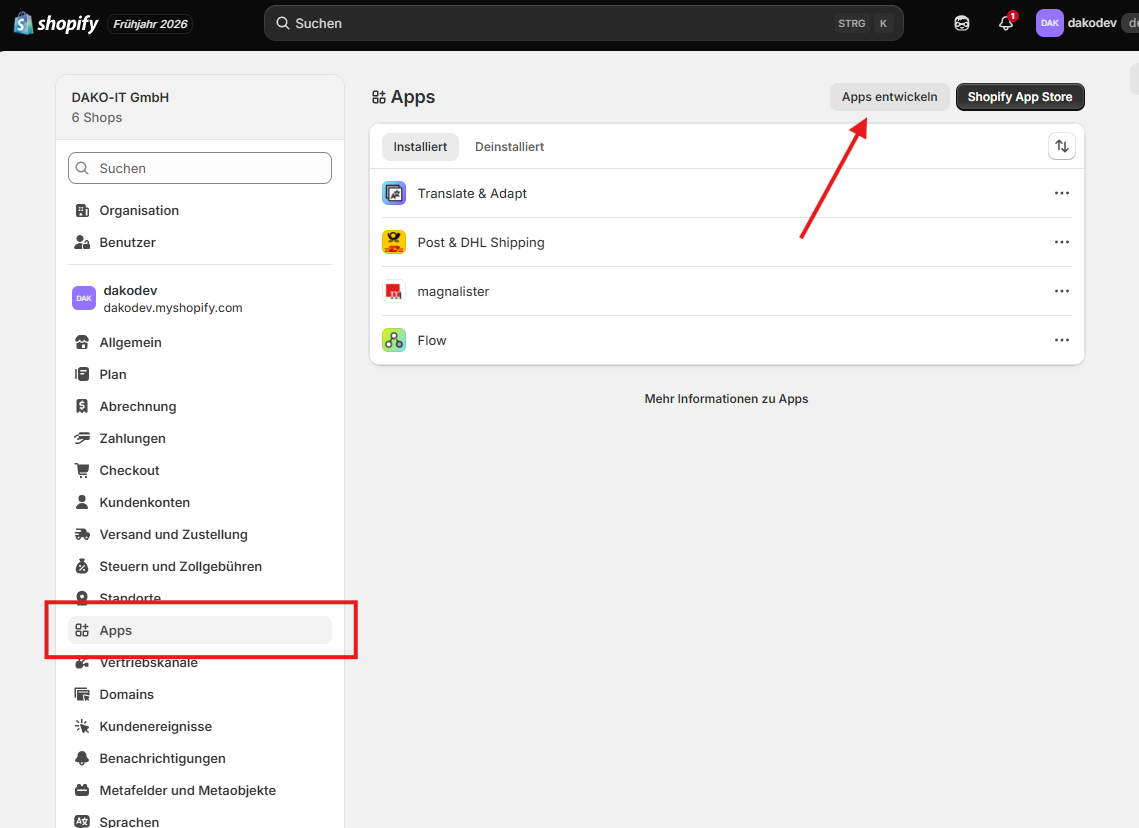Open the dakodev account avatar menu
The height and width of the screenshot is (828, 1139).
coord(1050,23)
